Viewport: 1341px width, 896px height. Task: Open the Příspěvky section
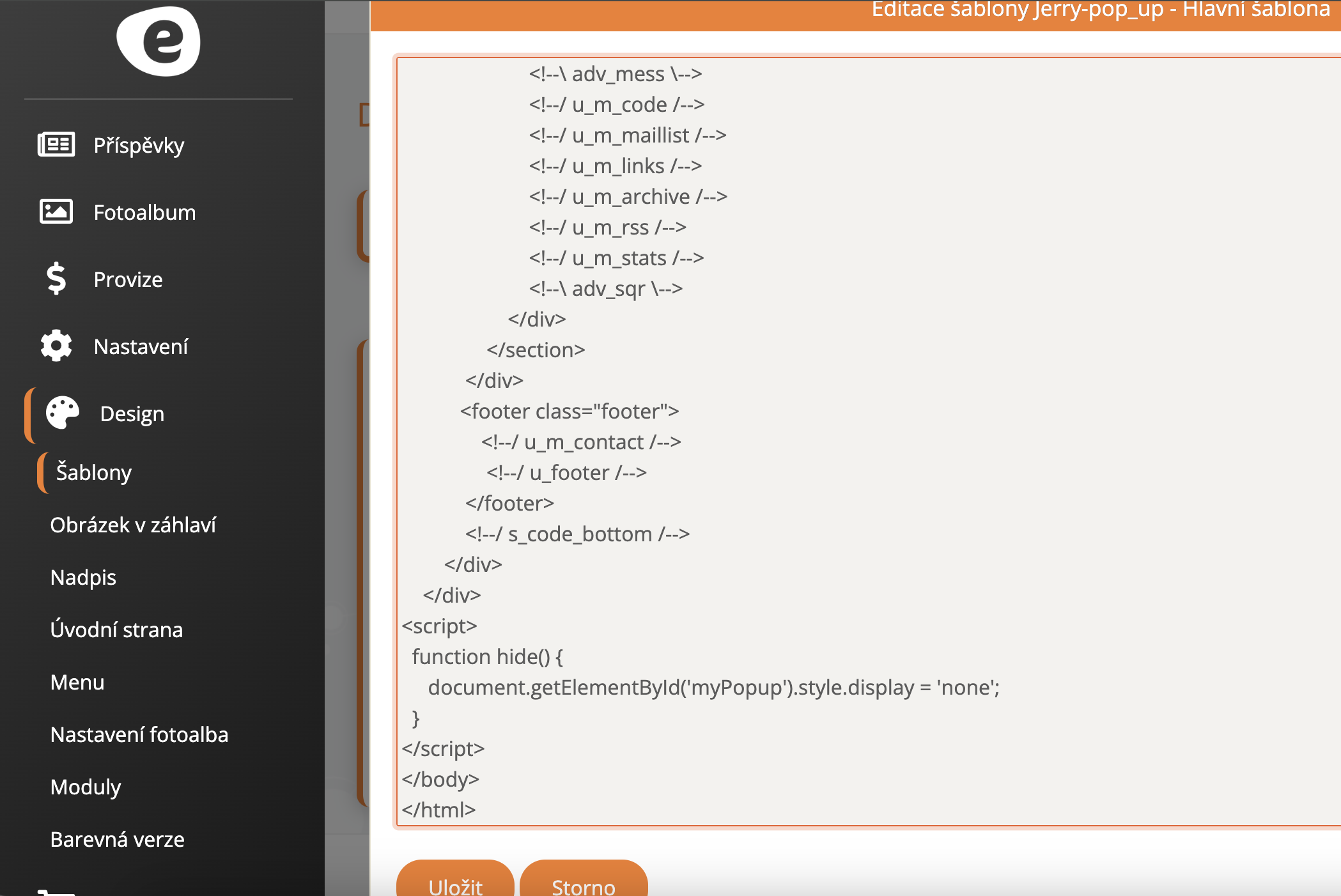tap(139, 145)
